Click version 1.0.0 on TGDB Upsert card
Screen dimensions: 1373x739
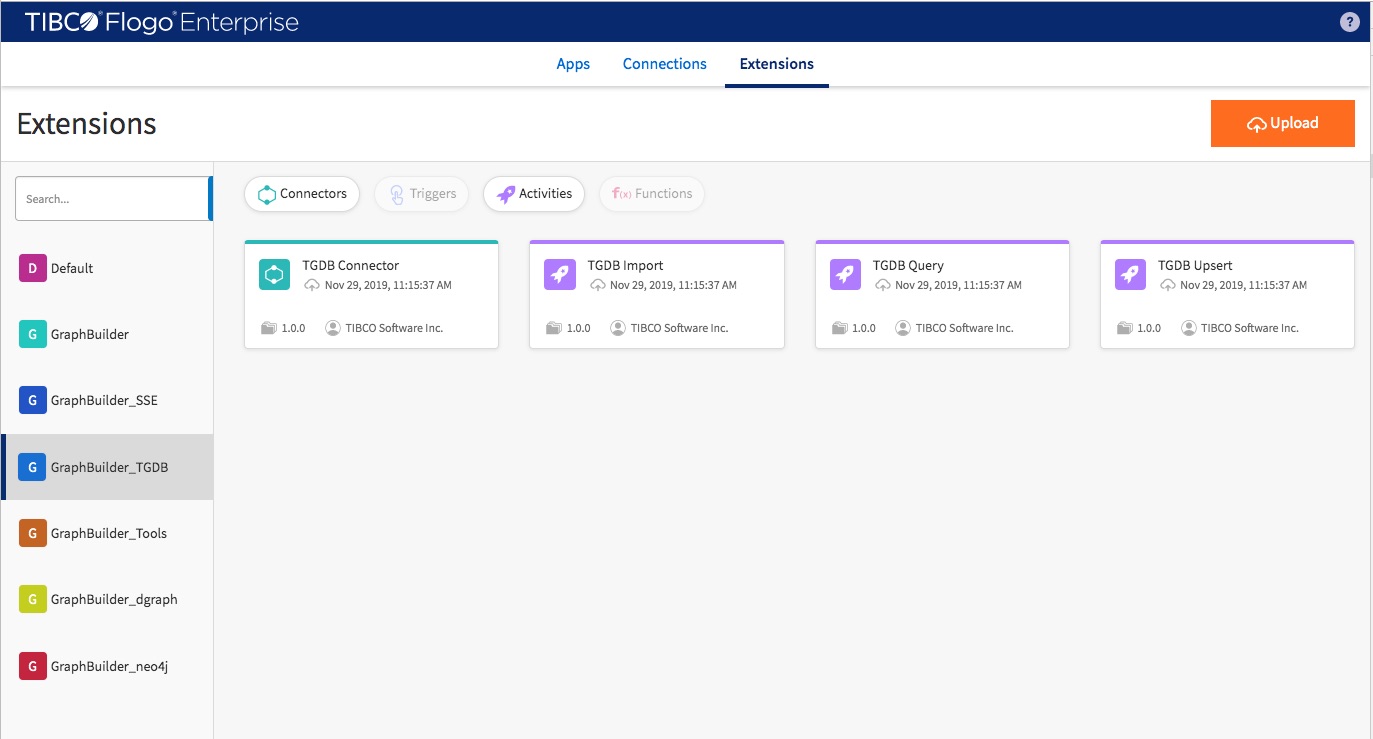coord(1149,328)
